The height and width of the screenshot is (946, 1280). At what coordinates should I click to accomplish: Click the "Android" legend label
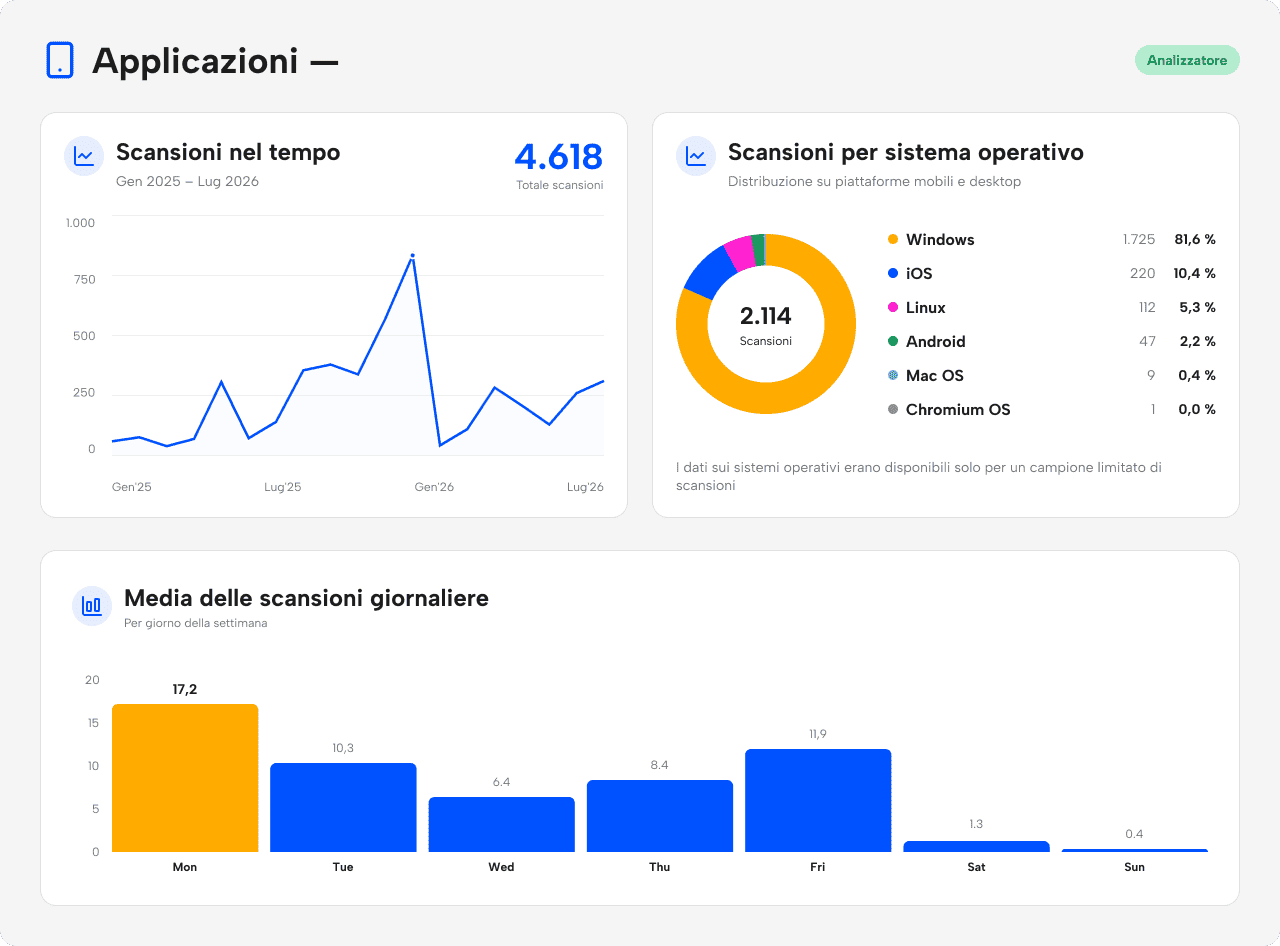click(x=936, y=341)
